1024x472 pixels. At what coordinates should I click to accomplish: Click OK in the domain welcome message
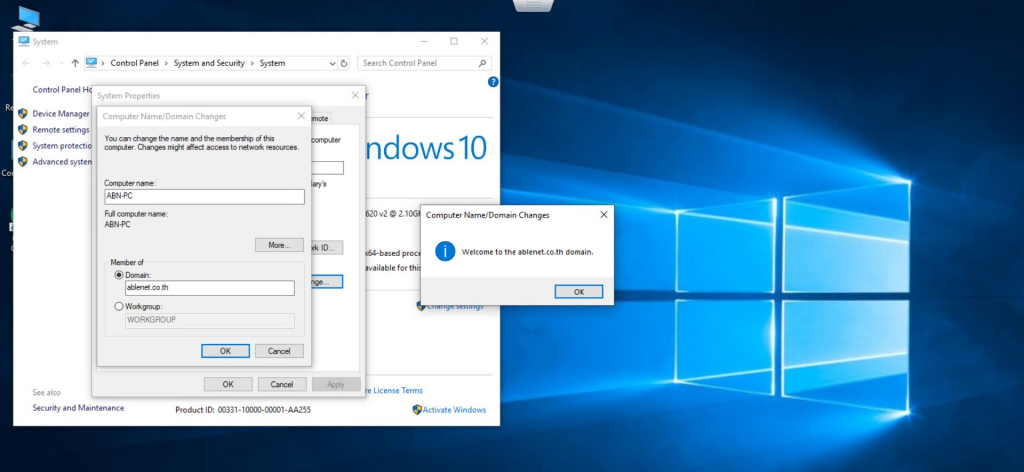click(578, 292)
